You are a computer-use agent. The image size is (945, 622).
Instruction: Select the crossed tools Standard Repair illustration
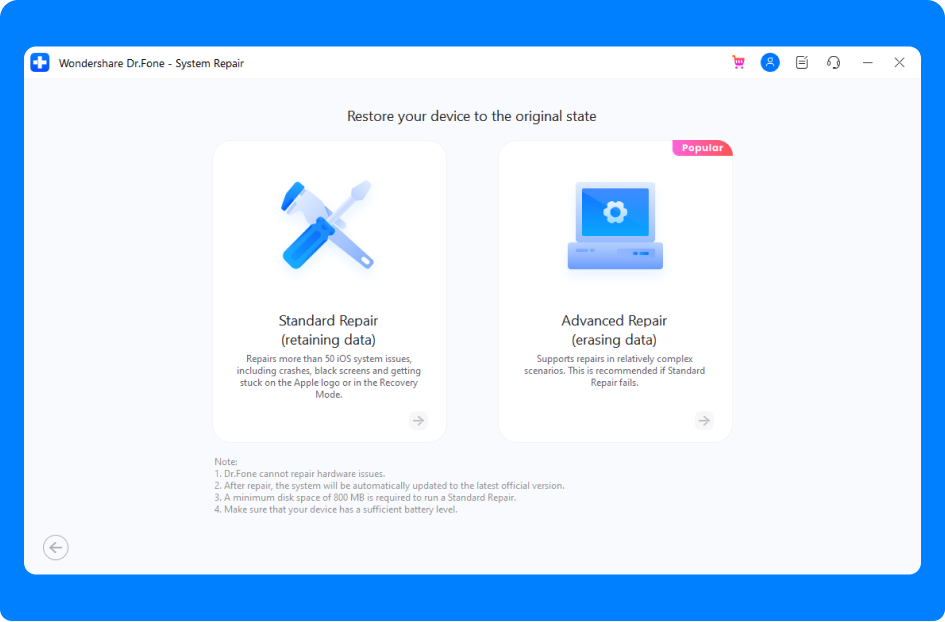pos(328,225)
